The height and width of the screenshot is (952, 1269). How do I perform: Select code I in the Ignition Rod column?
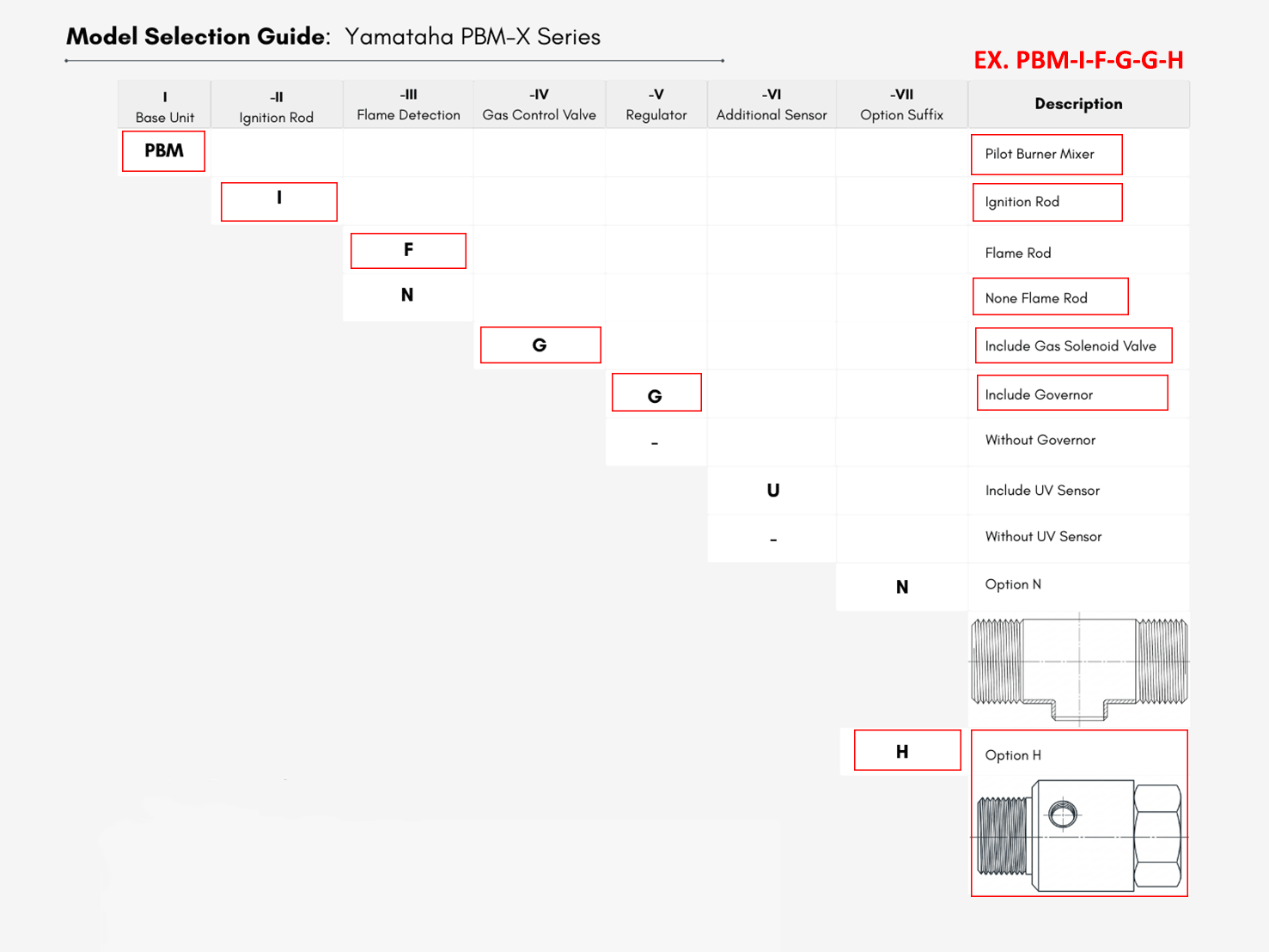(278, 201)
